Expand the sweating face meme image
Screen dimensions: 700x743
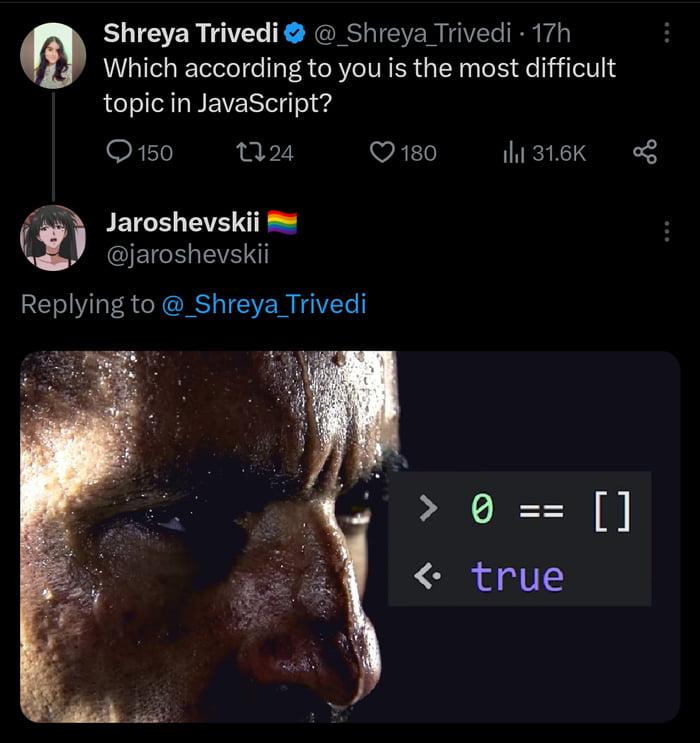pyautogui.click(x=200, y=535)
